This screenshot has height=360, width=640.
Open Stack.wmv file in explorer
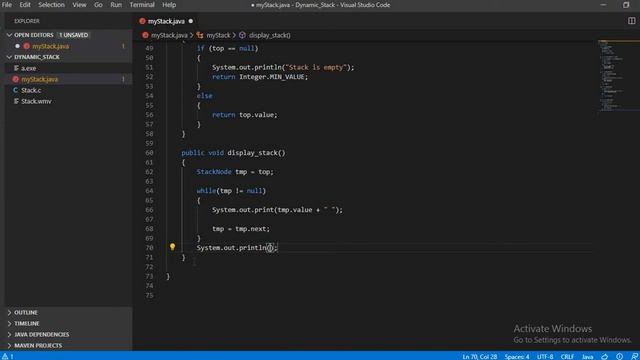[36, 101]
